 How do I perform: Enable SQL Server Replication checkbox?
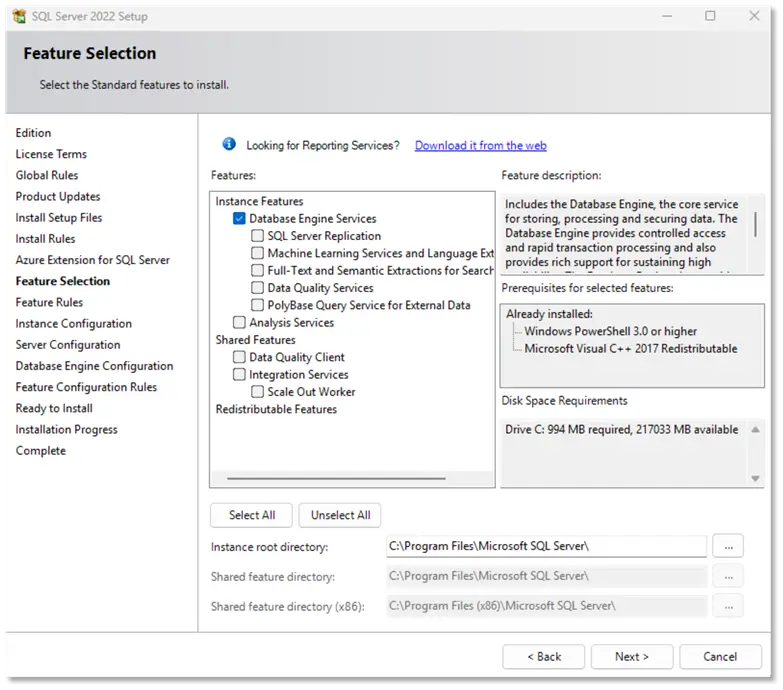pos(257,236)
